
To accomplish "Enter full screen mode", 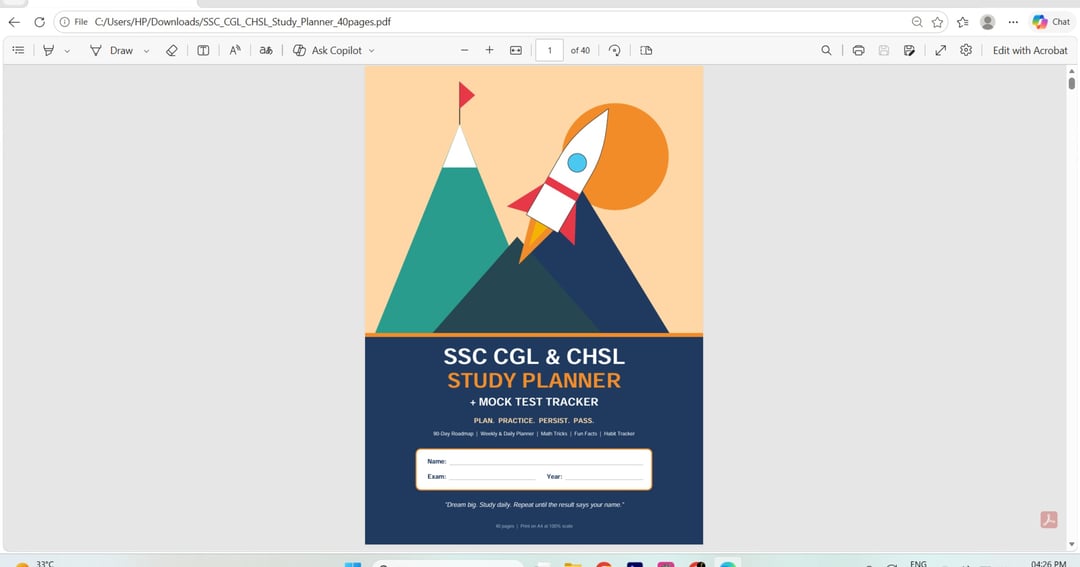I will click(940, 50).
